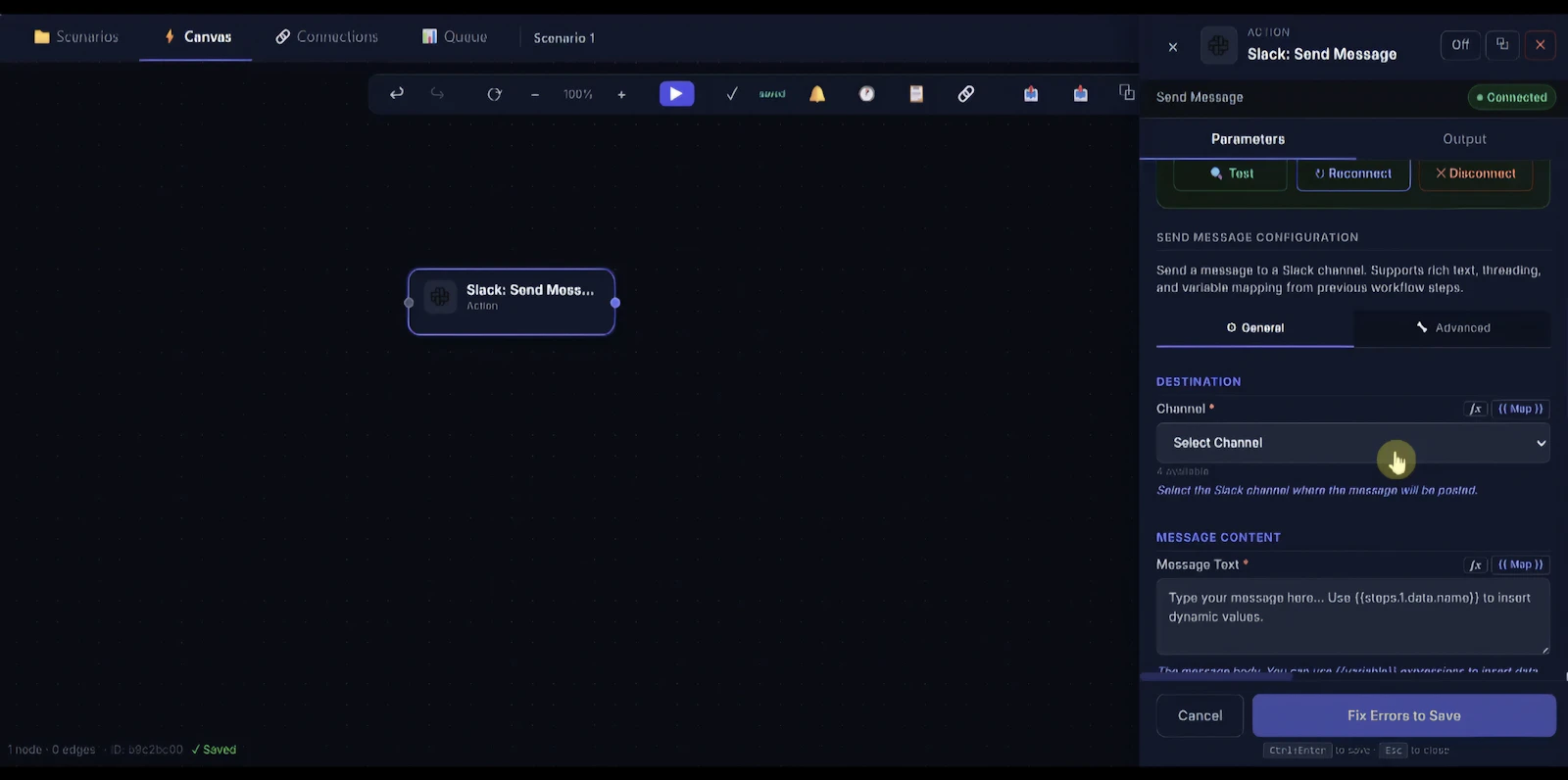Click the first tray icon in toolbar
This screenshot has height=780, width=1568.
pyautogui.click(x=1031, y=94)
